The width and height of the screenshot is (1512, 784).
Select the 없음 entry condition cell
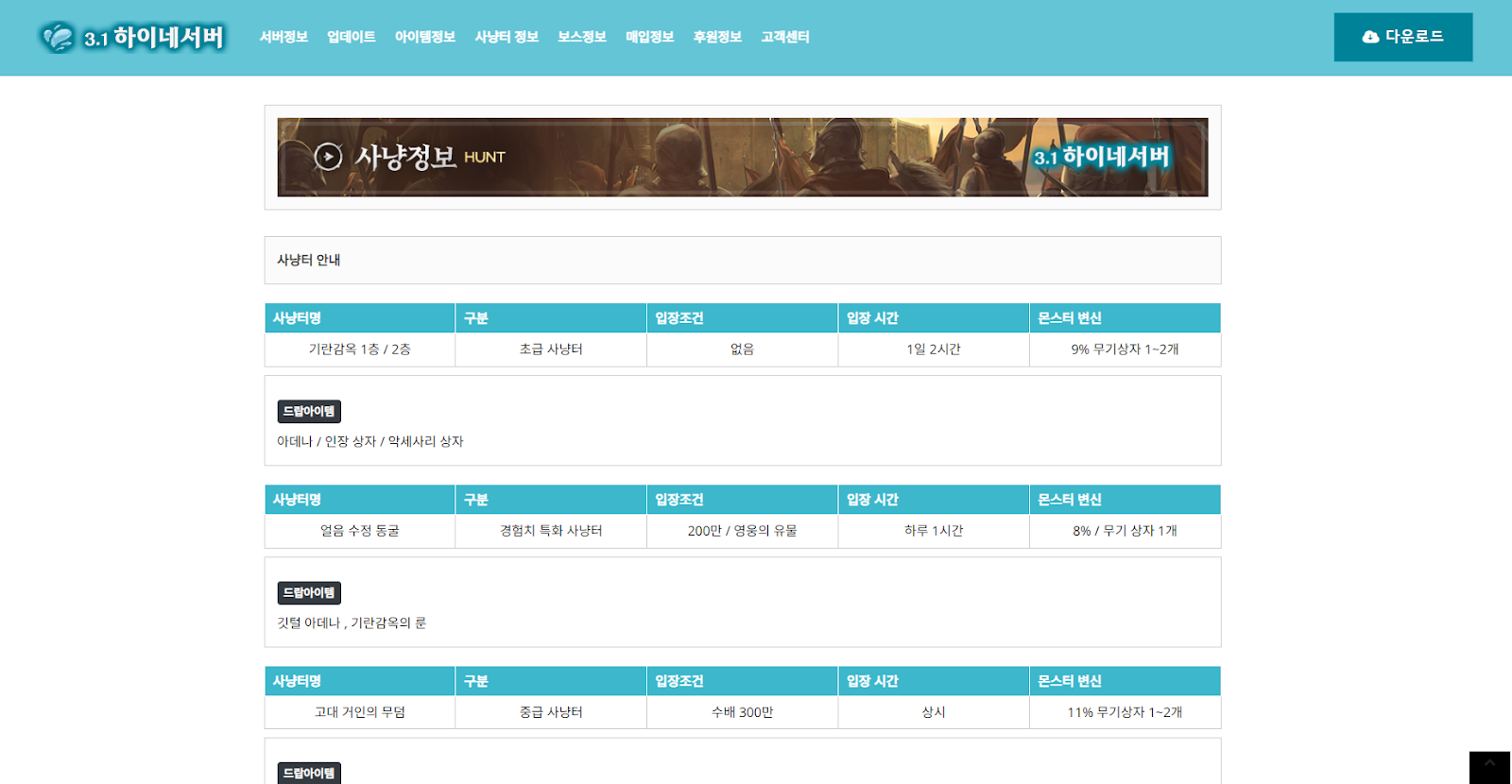743,349
